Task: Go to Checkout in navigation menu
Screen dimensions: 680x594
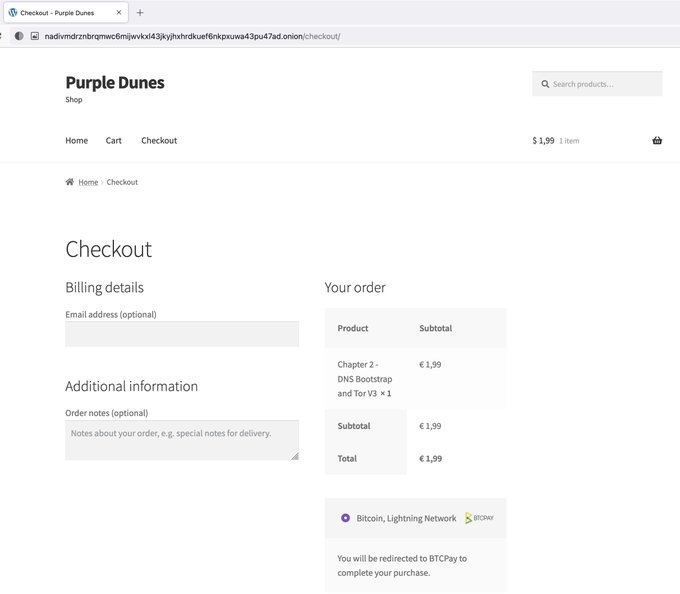Action: click(x=159, y=141)
